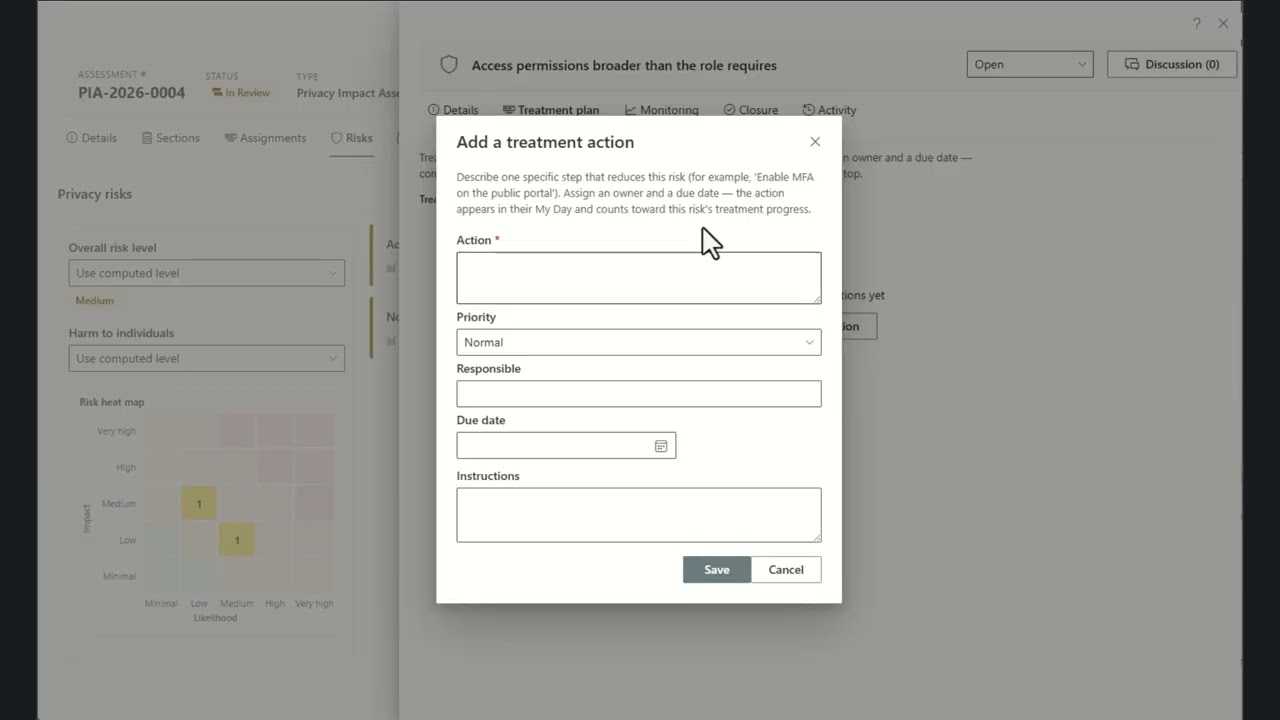Screen dimensions: 1280x720
Task: Switch to the Treatment plan tab
Action: coord(551,110)
